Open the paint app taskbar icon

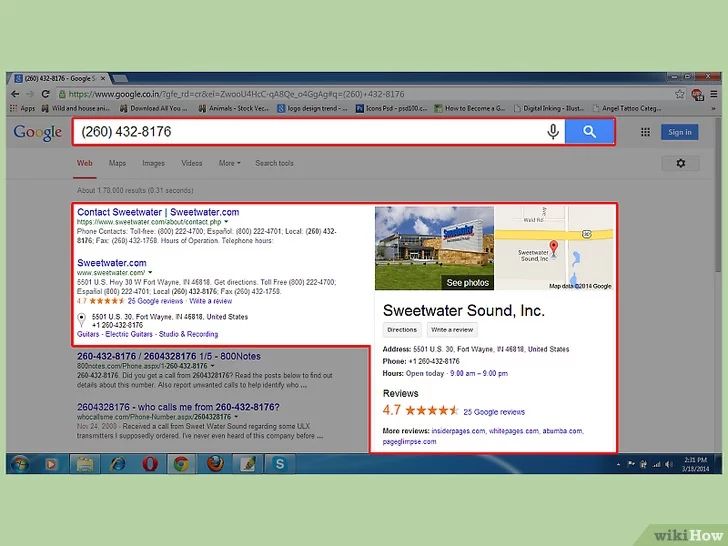(x=247, y=464)
